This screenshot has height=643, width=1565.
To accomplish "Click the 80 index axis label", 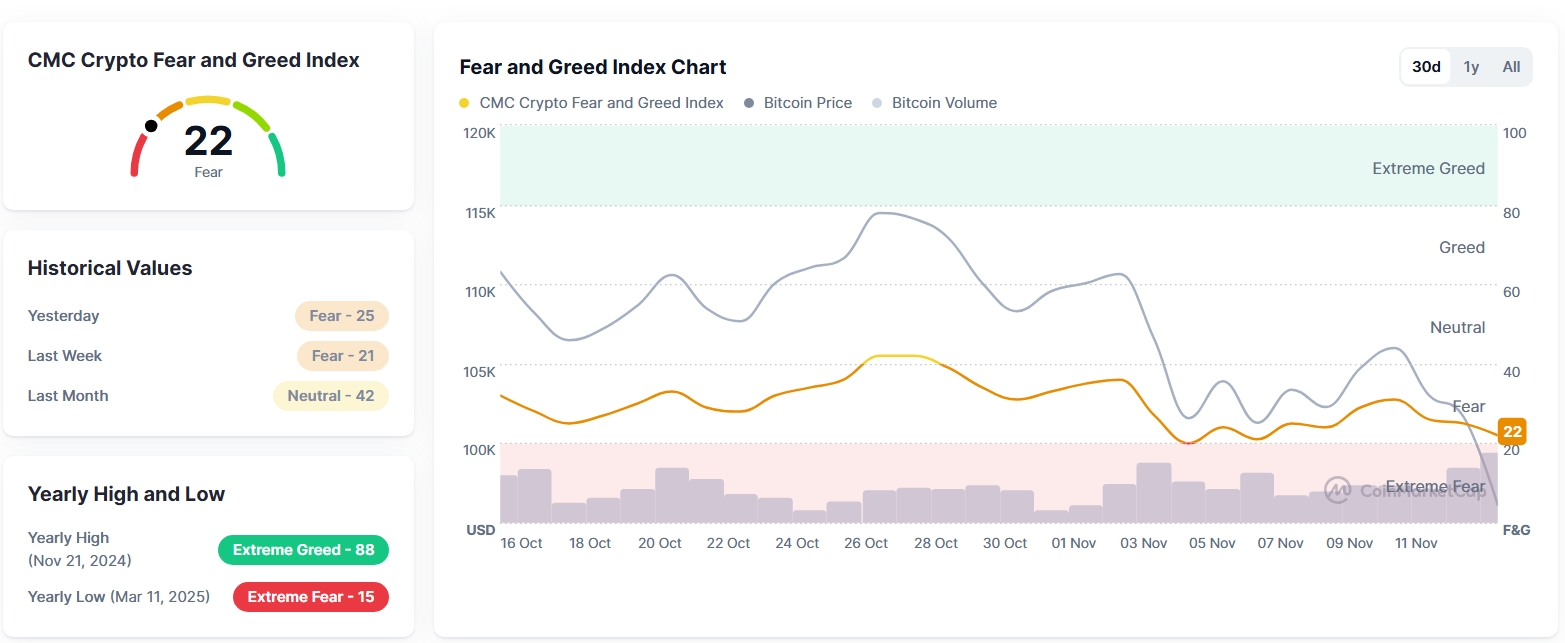I will (1511, 213).
